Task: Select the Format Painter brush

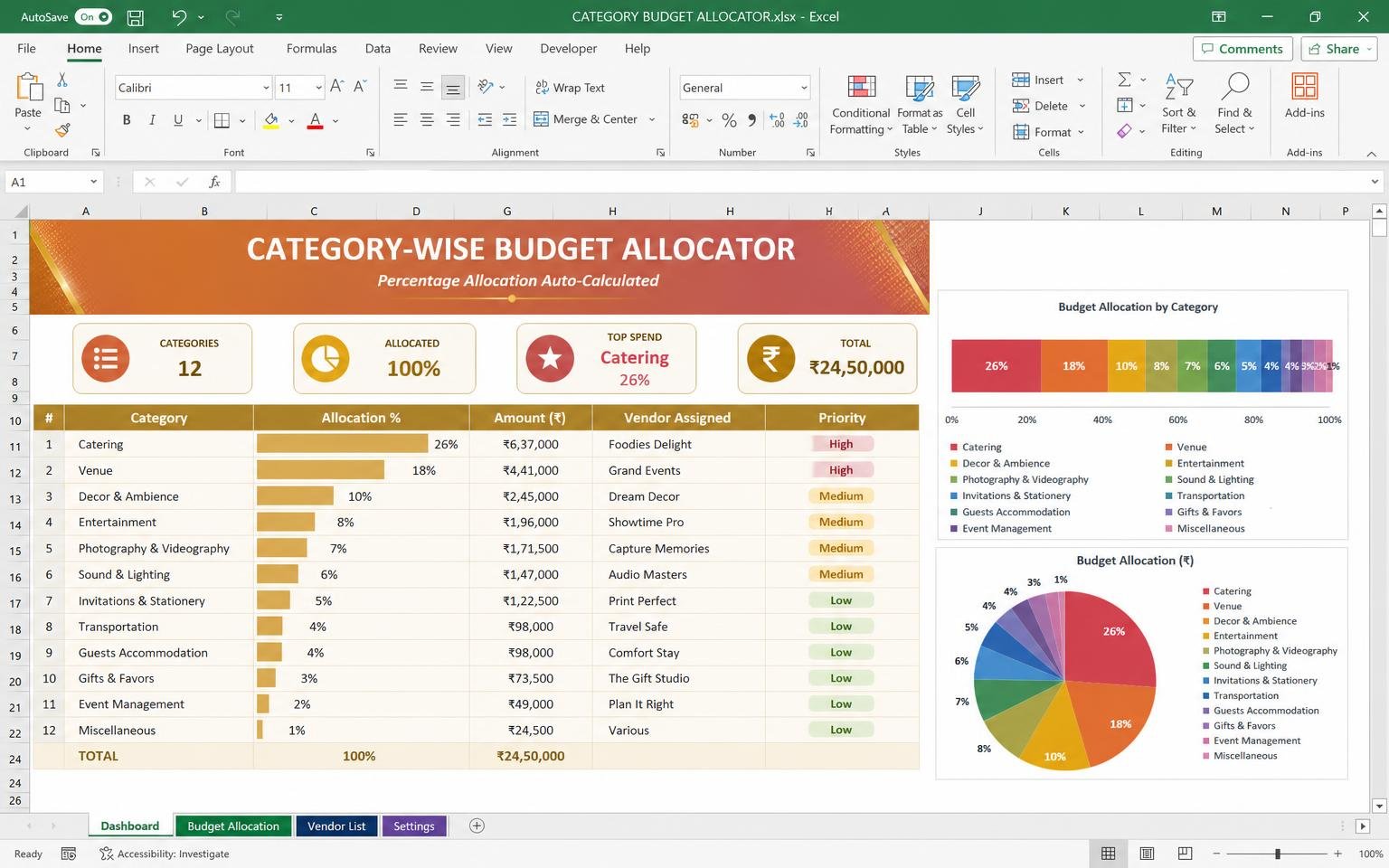Action: [62, 130]
